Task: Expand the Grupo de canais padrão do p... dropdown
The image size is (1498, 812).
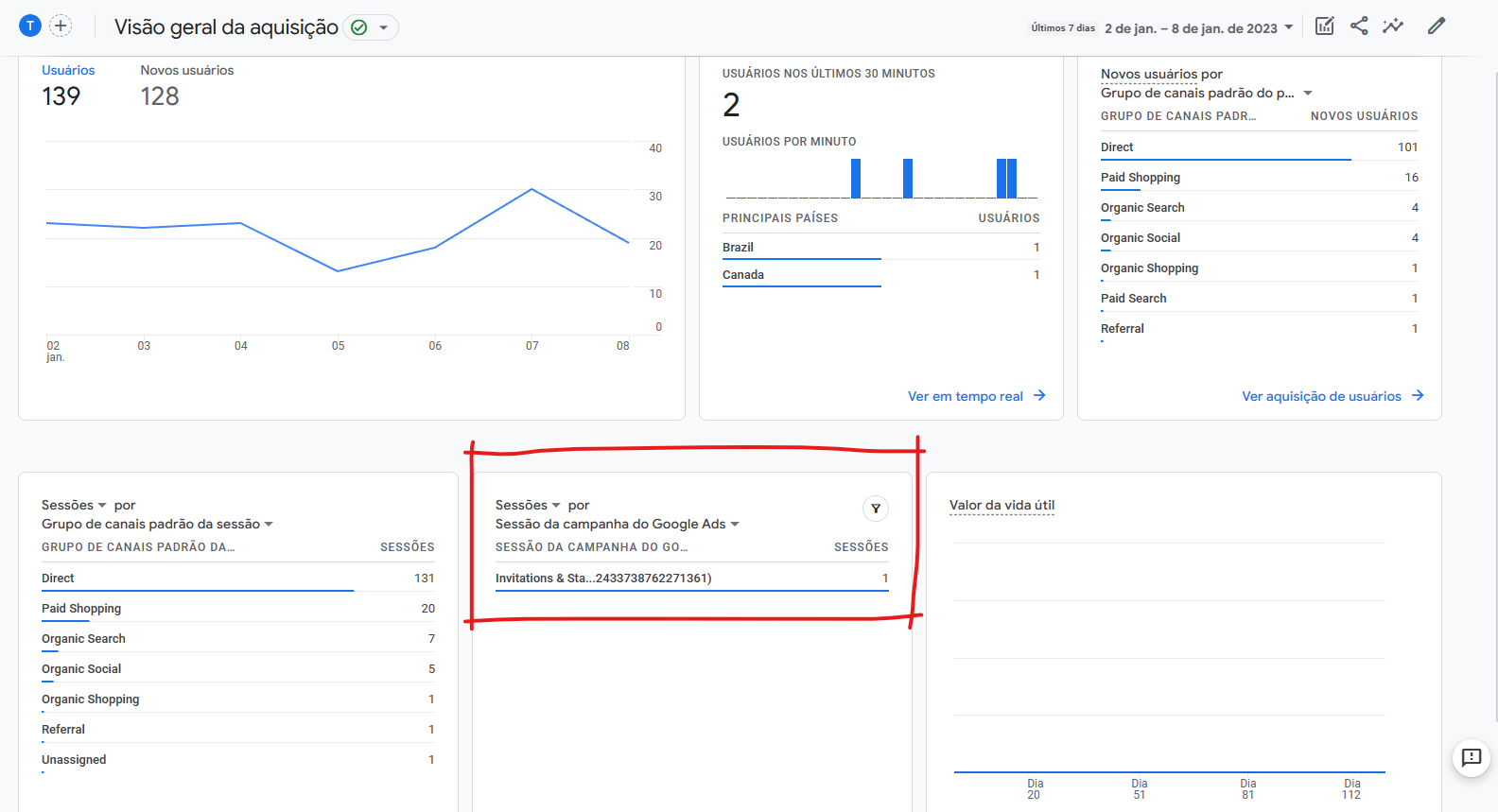Action: 1207,93
